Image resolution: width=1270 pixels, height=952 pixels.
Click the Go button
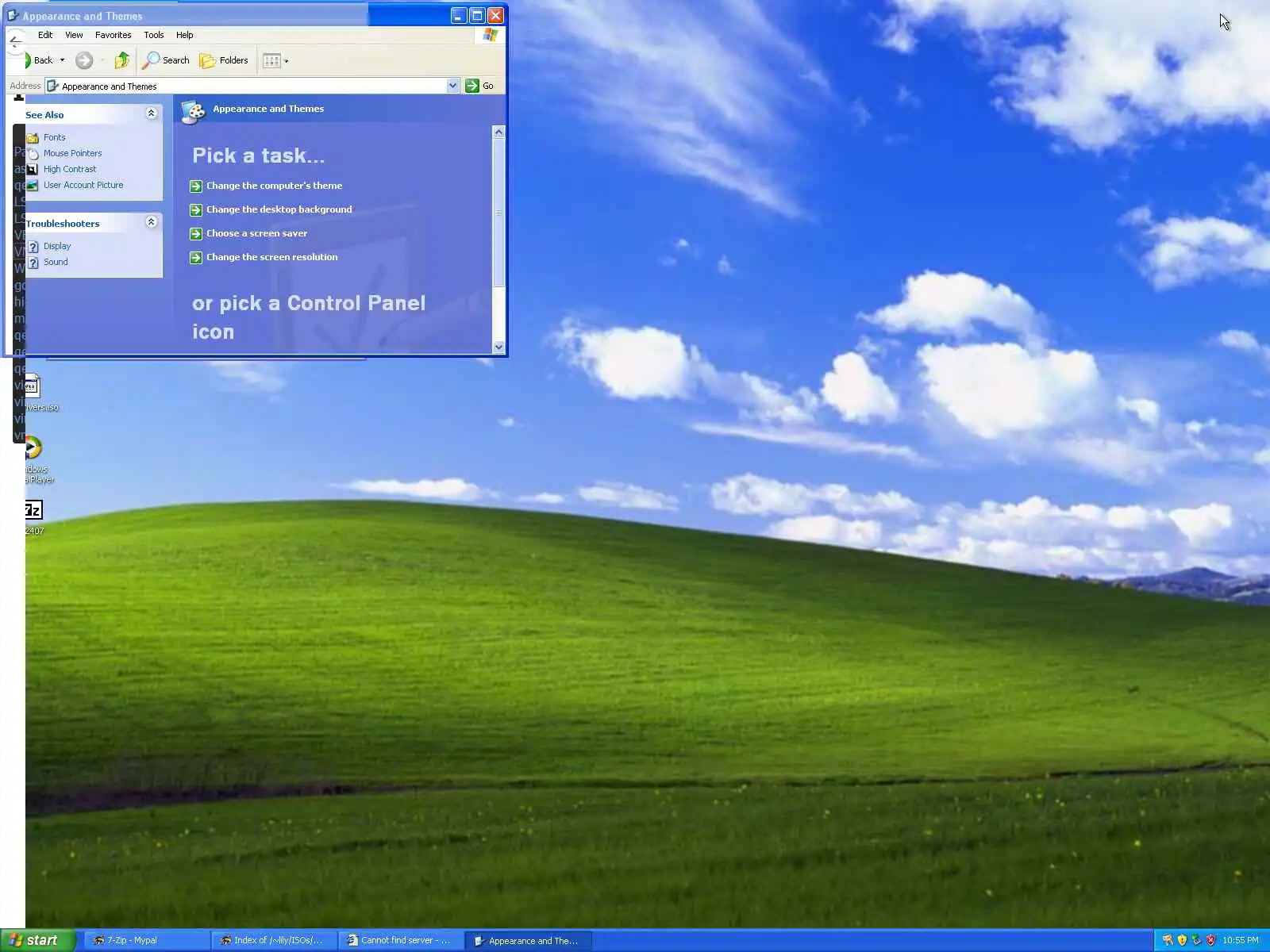(x=479, y=86)
